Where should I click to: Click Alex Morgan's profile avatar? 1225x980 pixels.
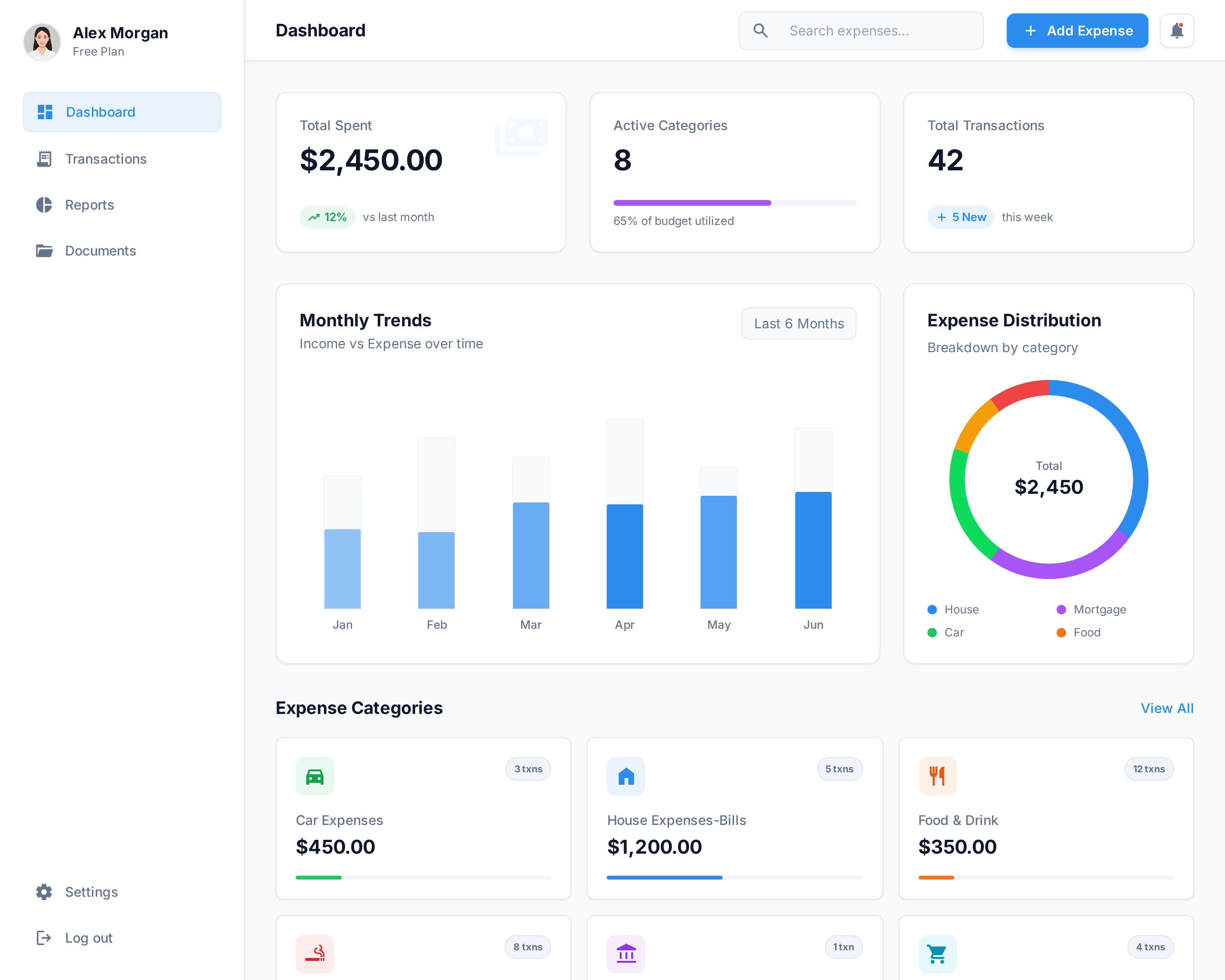pos(42,42)
